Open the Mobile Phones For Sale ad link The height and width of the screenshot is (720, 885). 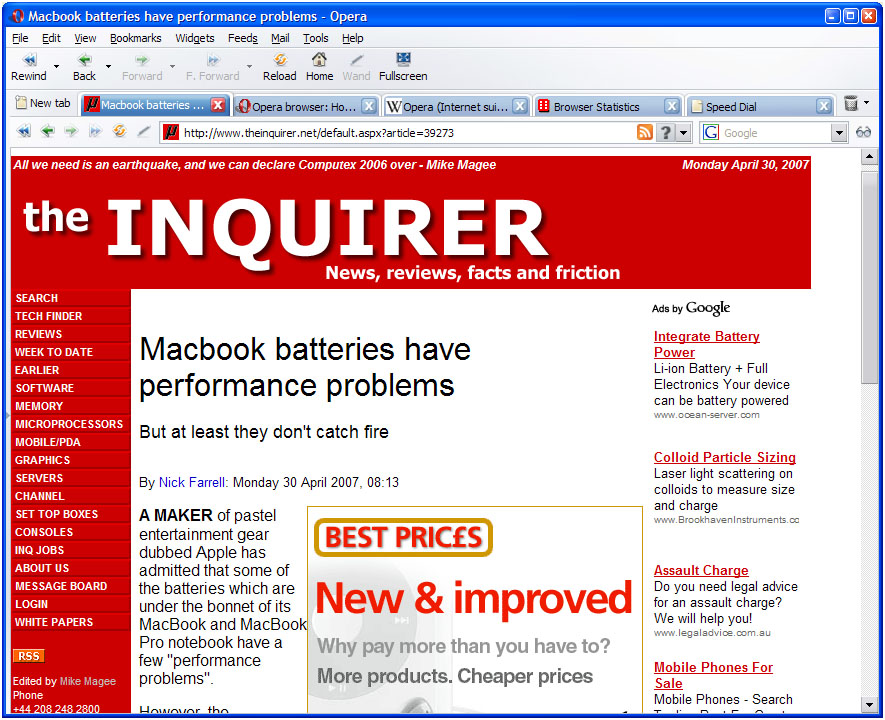click(713, 675)
